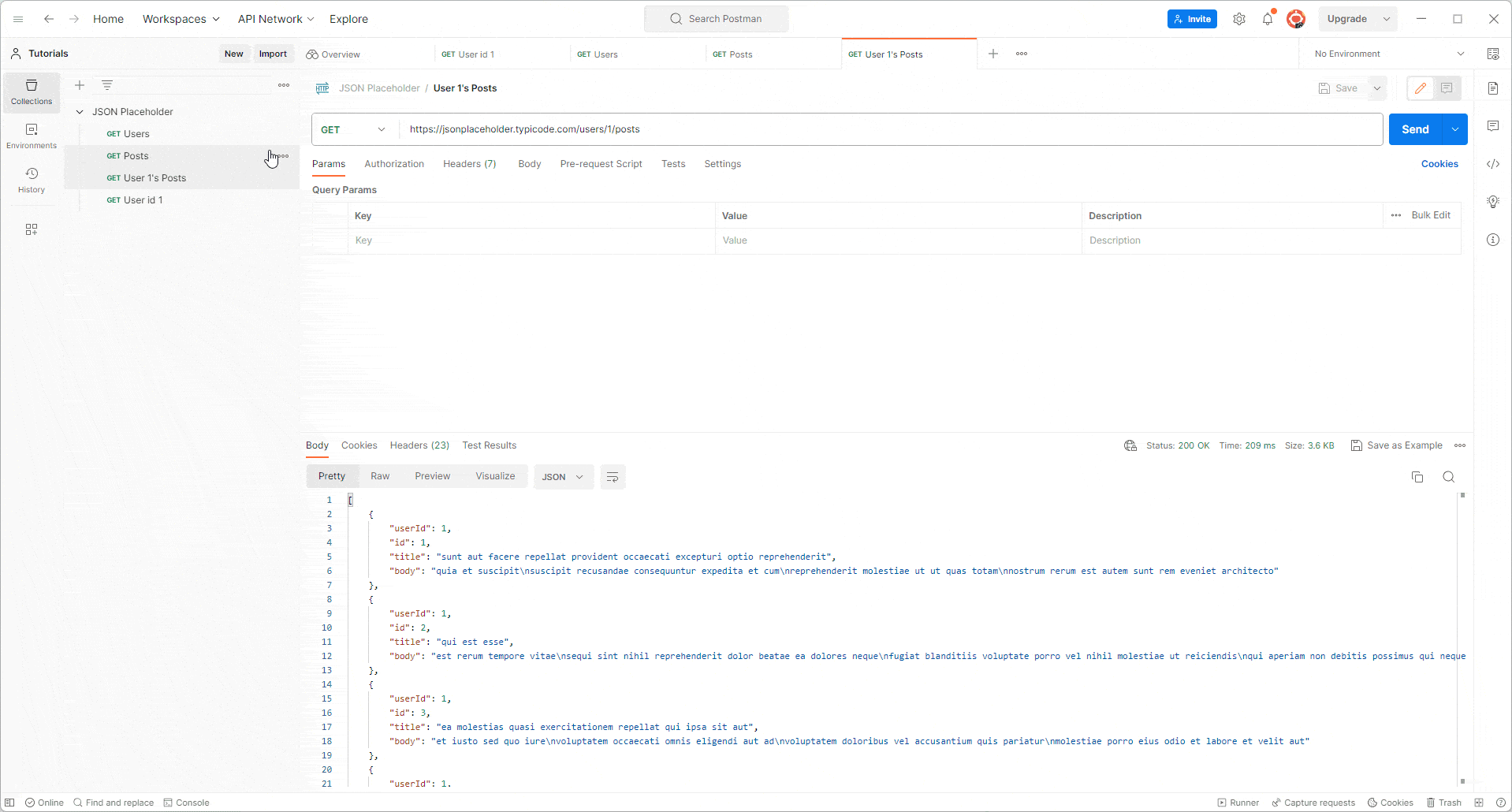Switch to edit mode pencil icon

(x=1421, y=88)
